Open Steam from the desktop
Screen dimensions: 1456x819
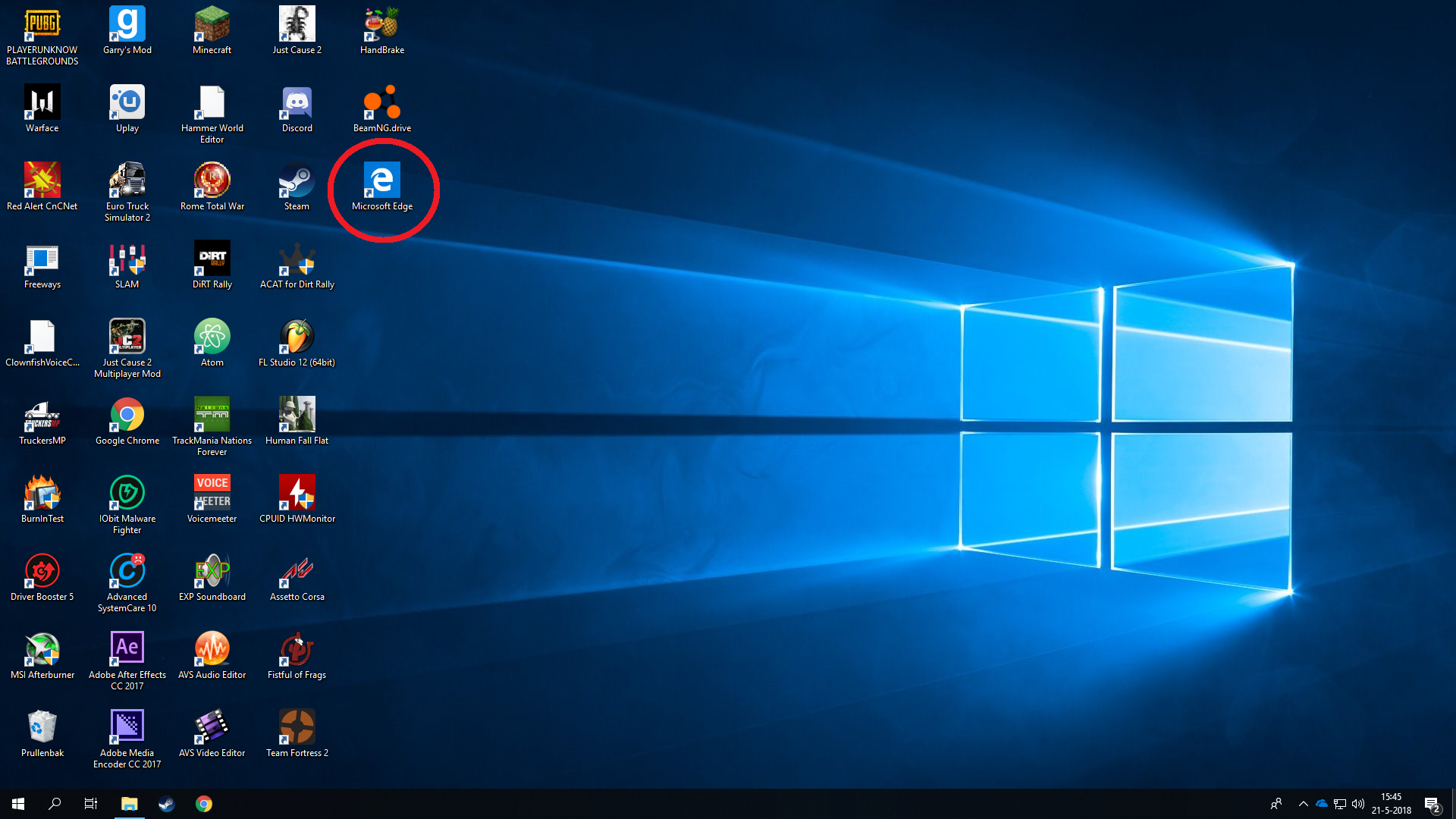click(x=297, y=182)
